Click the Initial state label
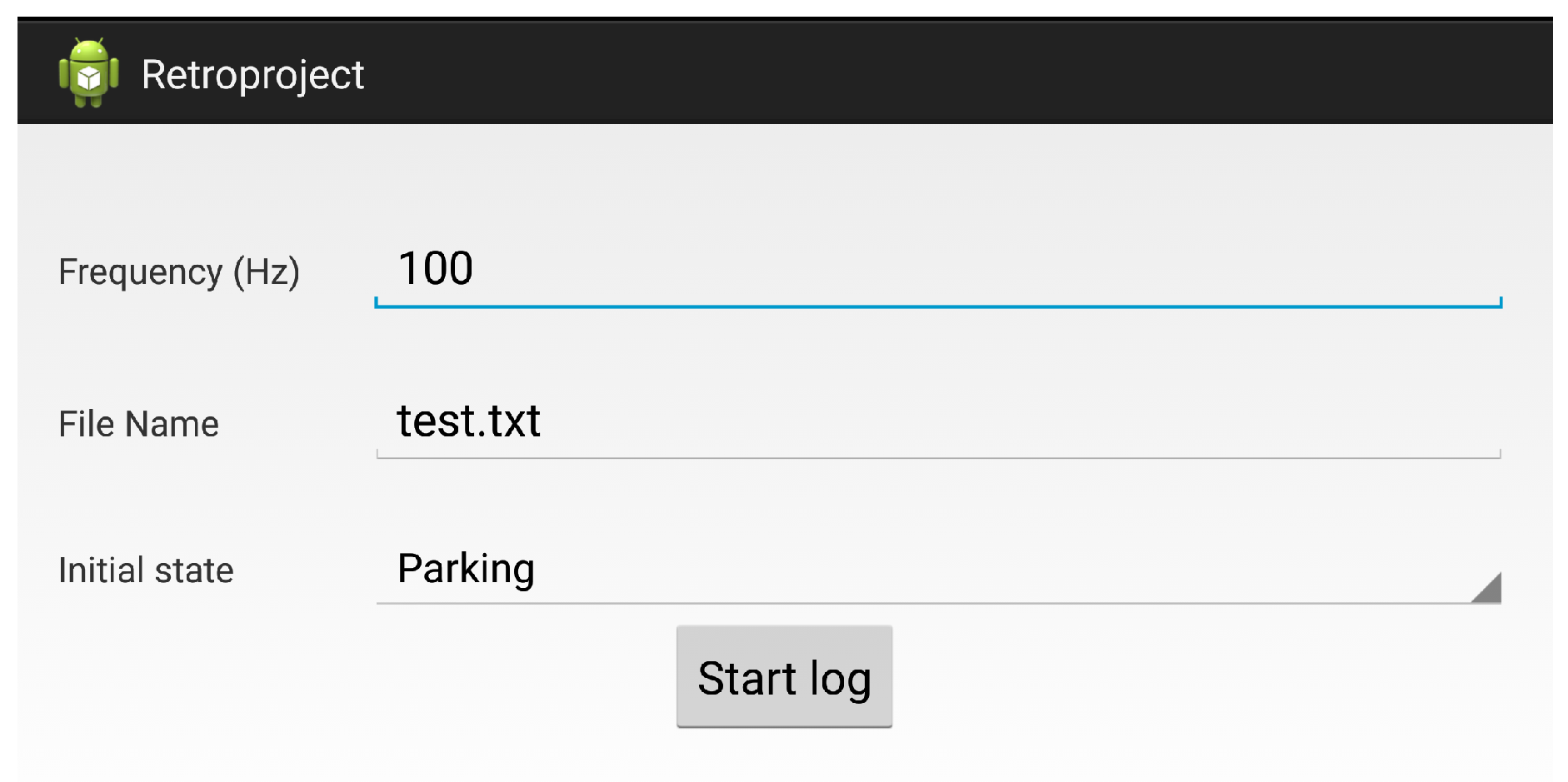This screenshot has height=782, width=1568. [x=146, y=570]
